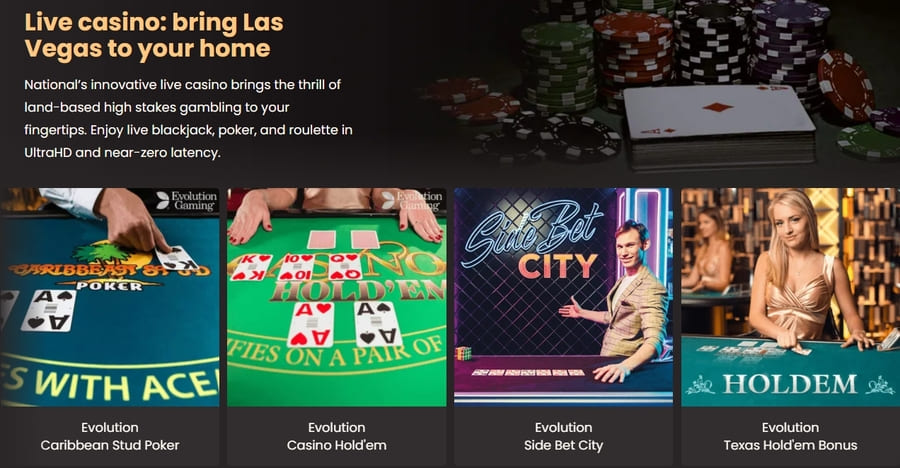This screenshot has height=468, width=900.
Task: Click the neon Side Bet City sign
Action: [534, 242]
